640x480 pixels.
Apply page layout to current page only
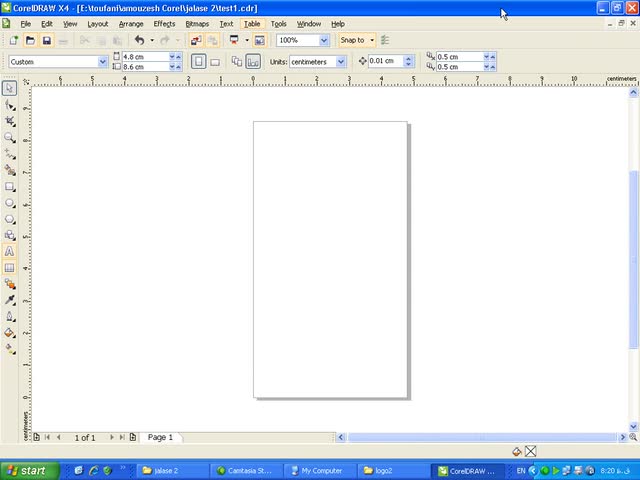[x=253, y=62]
